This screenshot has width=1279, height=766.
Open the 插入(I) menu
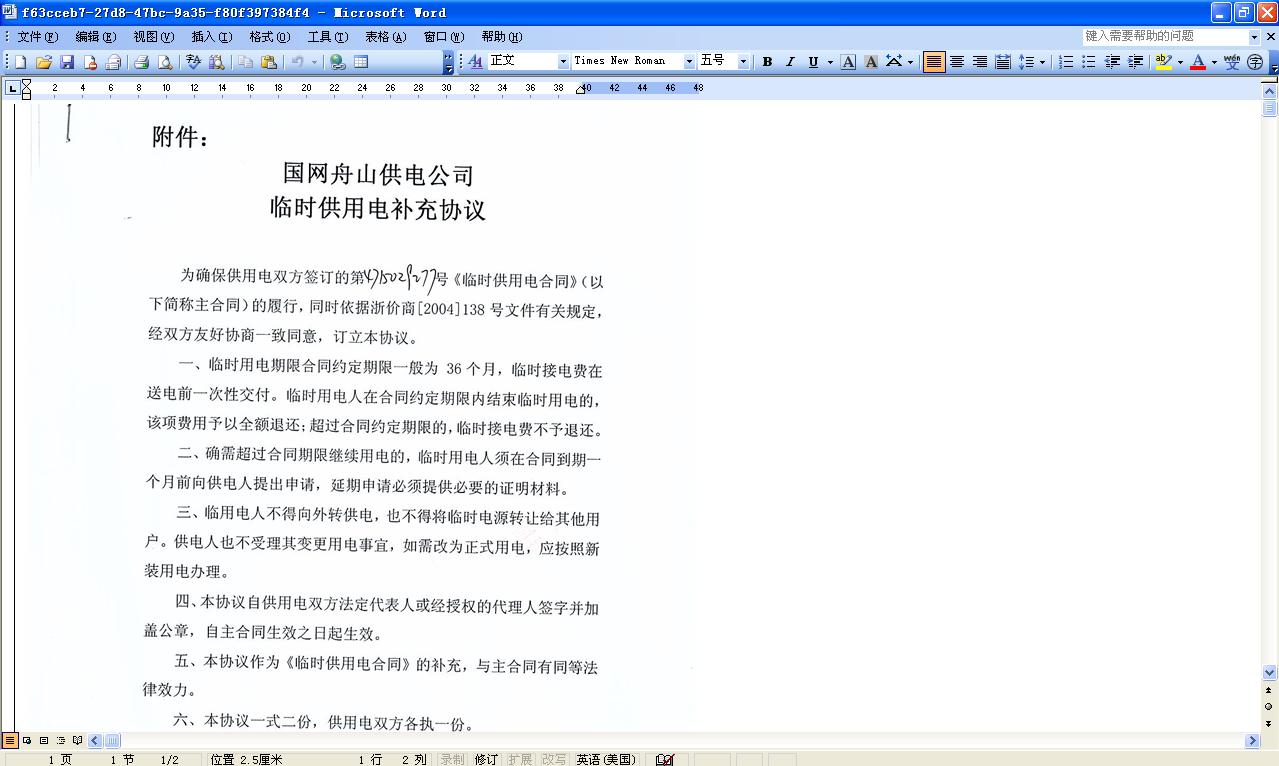tap(212, 37)
